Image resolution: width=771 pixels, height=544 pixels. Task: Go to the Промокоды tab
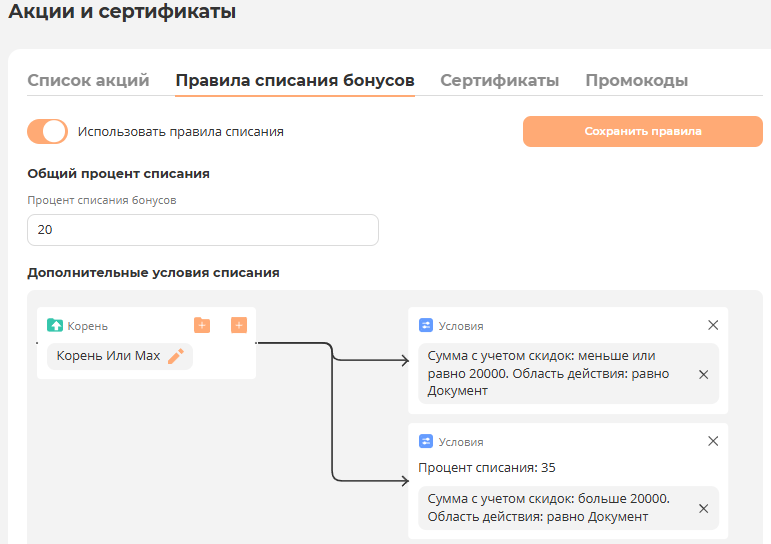pos(636,81)
